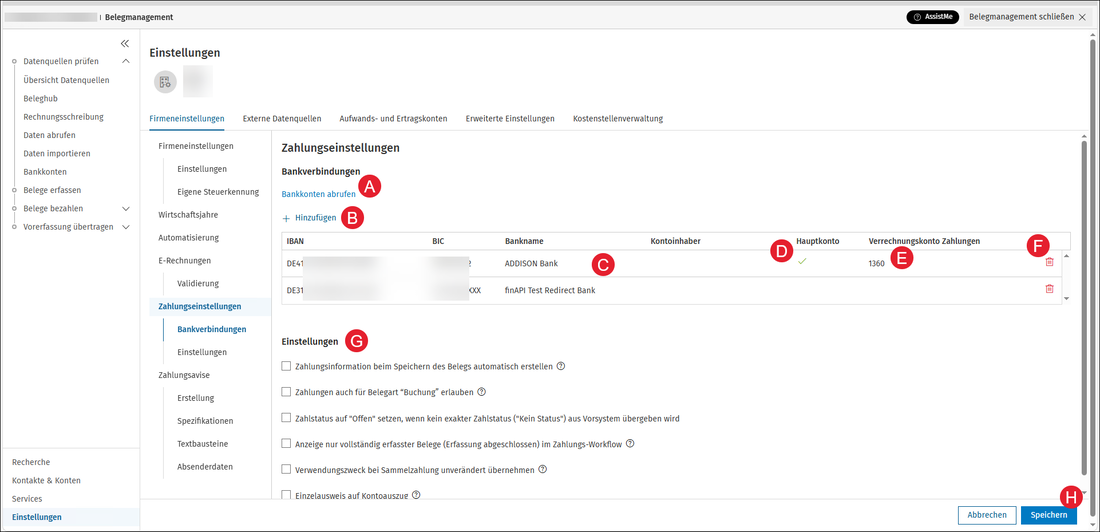Switch to Aufwands- und Ertragskonten tab
Viewport: 1100px width, 532px height.
click(x=393, y=119)
